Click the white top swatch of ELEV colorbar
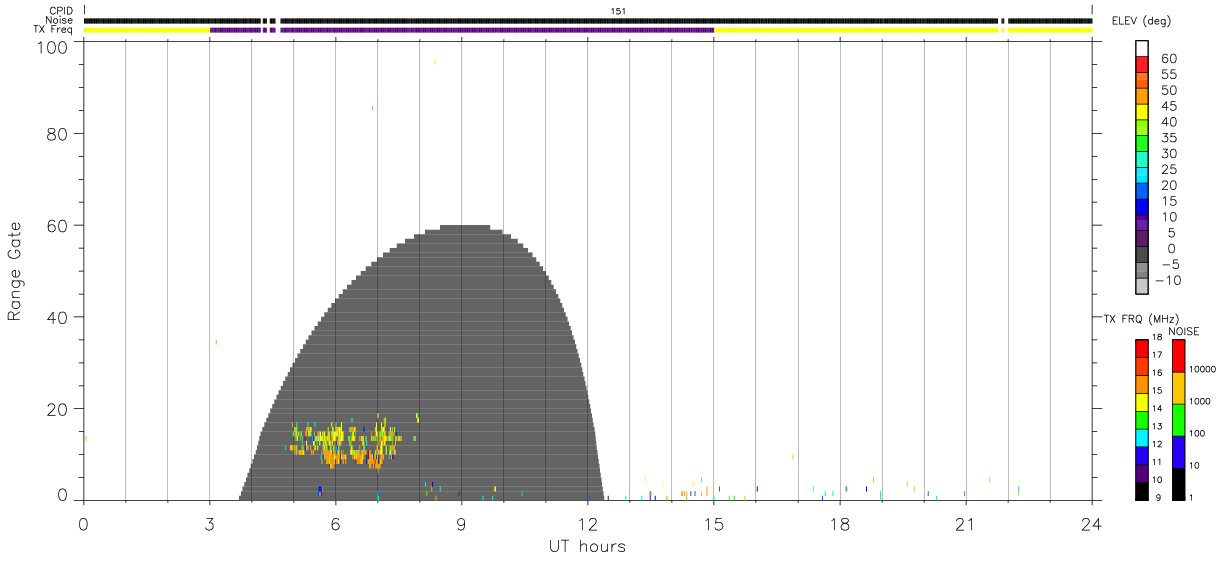Screen dimensions: 1228x567 1142,49
